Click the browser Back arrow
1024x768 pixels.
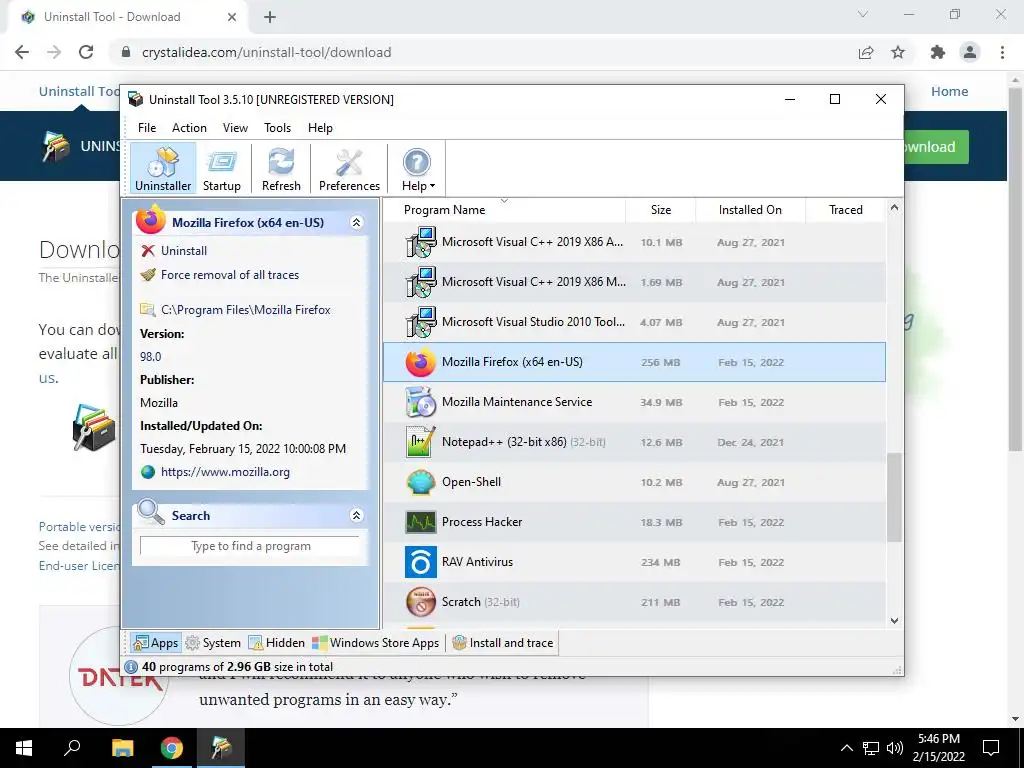click(x=22, y=52)
